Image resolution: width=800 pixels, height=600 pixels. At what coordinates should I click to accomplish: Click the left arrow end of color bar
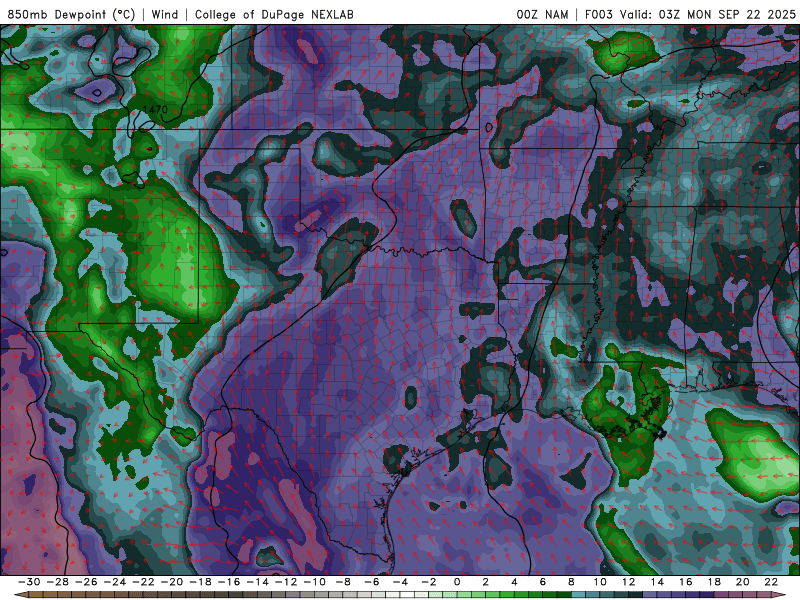tap(21, 594)
